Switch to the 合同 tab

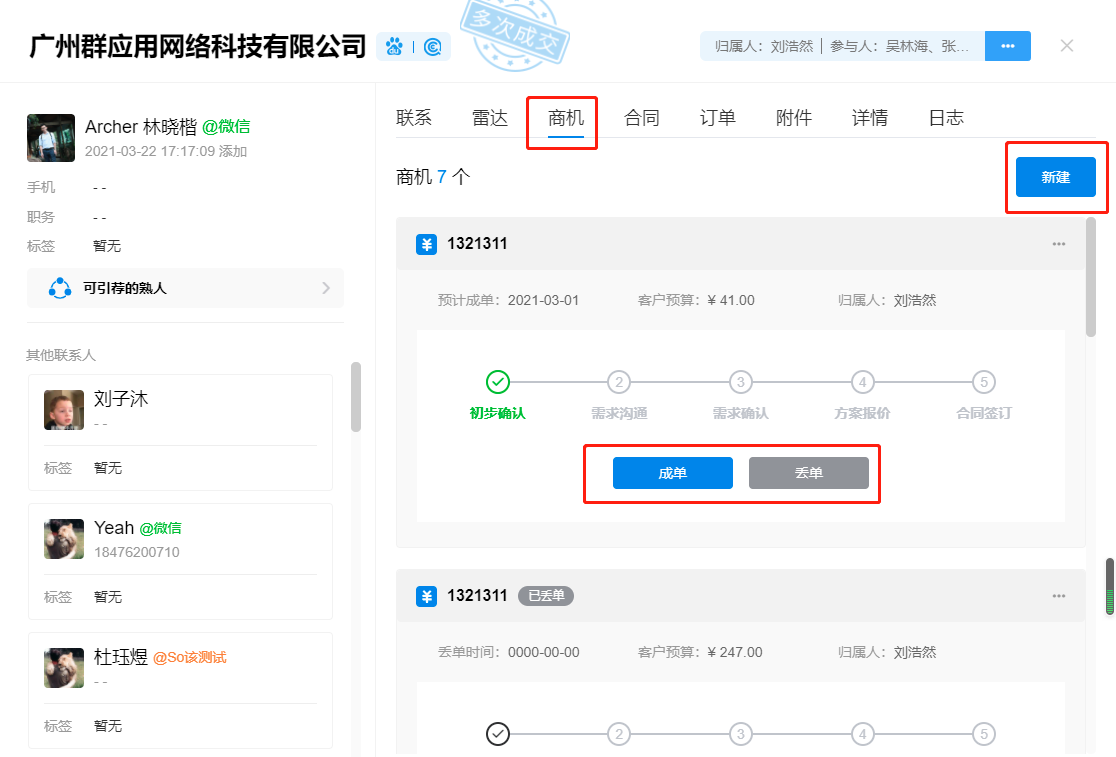642,118
